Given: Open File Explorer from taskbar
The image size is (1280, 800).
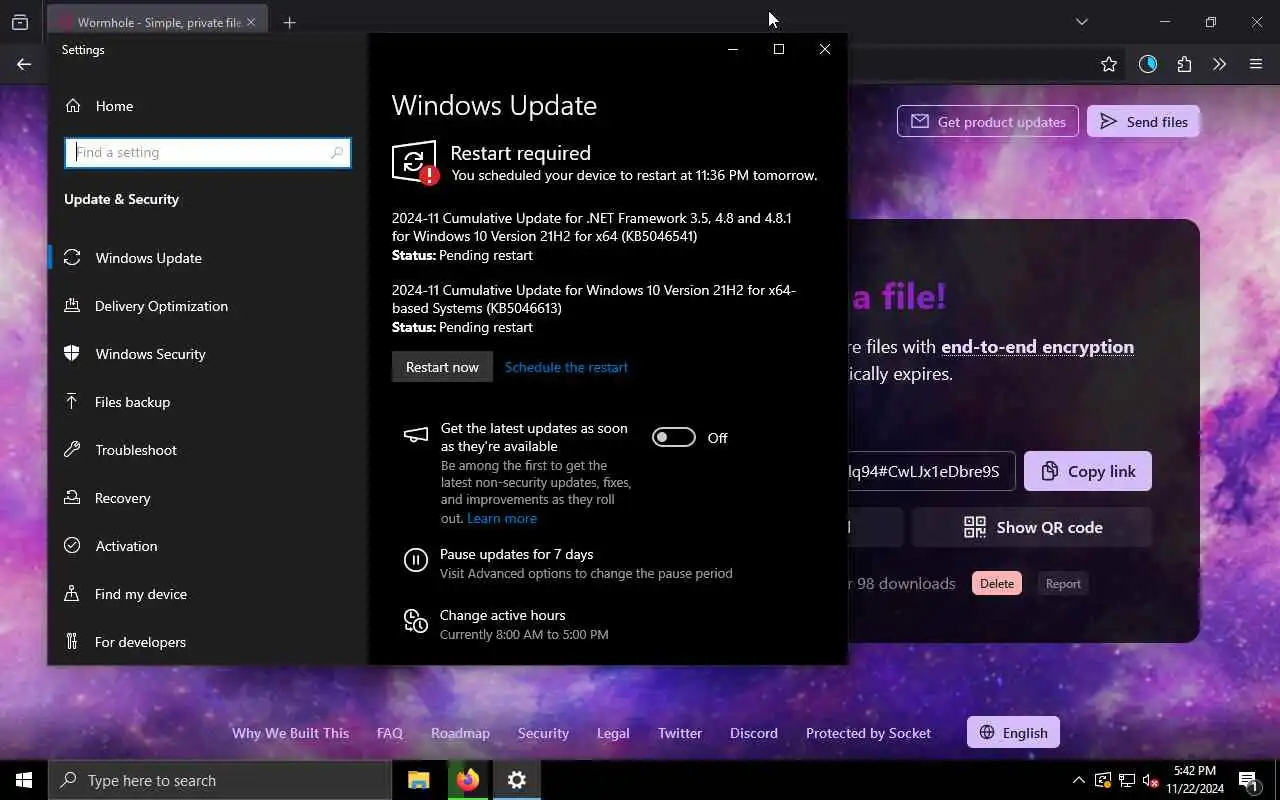Looking at the screenshot, I should tap(418, 780).
